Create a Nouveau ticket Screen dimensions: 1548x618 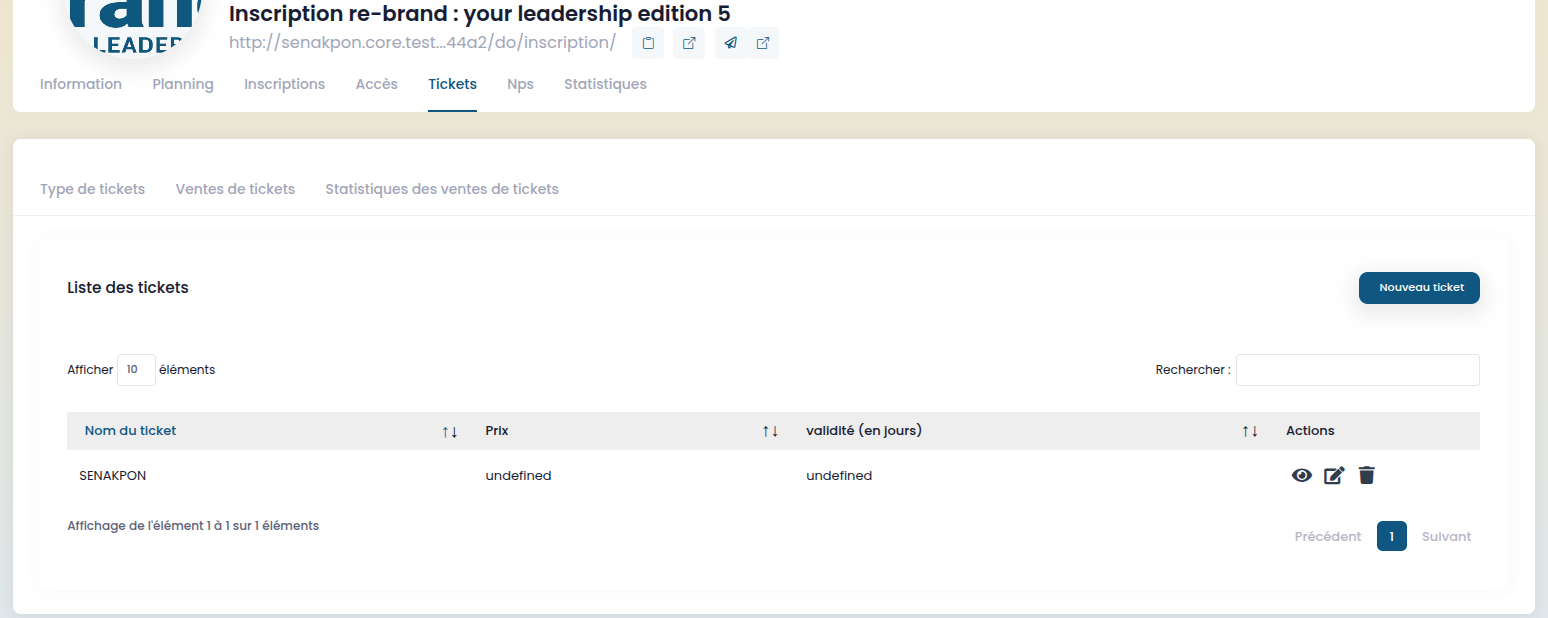1419,288
